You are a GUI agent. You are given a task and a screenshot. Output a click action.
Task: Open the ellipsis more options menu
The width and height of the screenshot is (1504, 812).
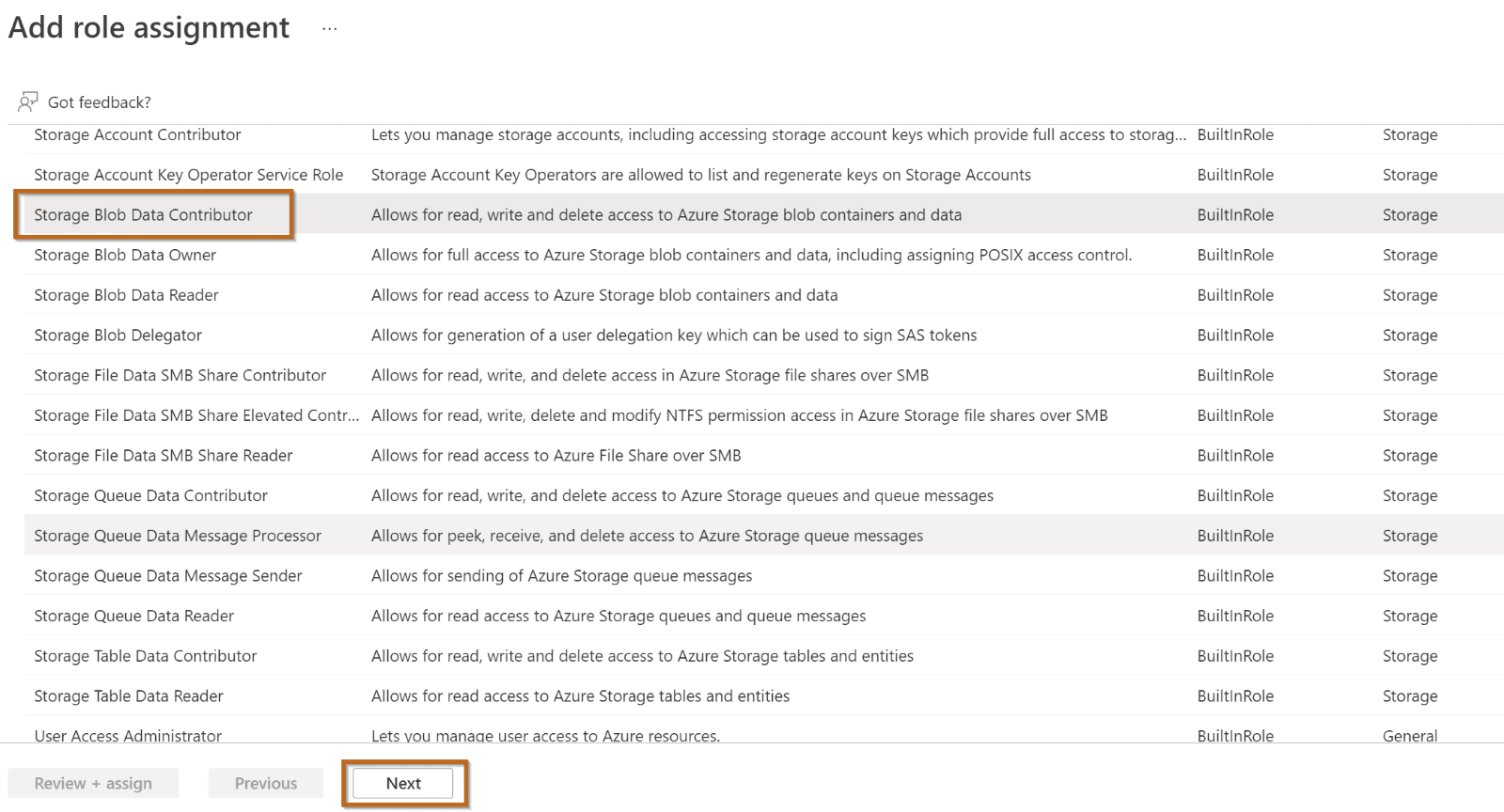coord(329,28)
